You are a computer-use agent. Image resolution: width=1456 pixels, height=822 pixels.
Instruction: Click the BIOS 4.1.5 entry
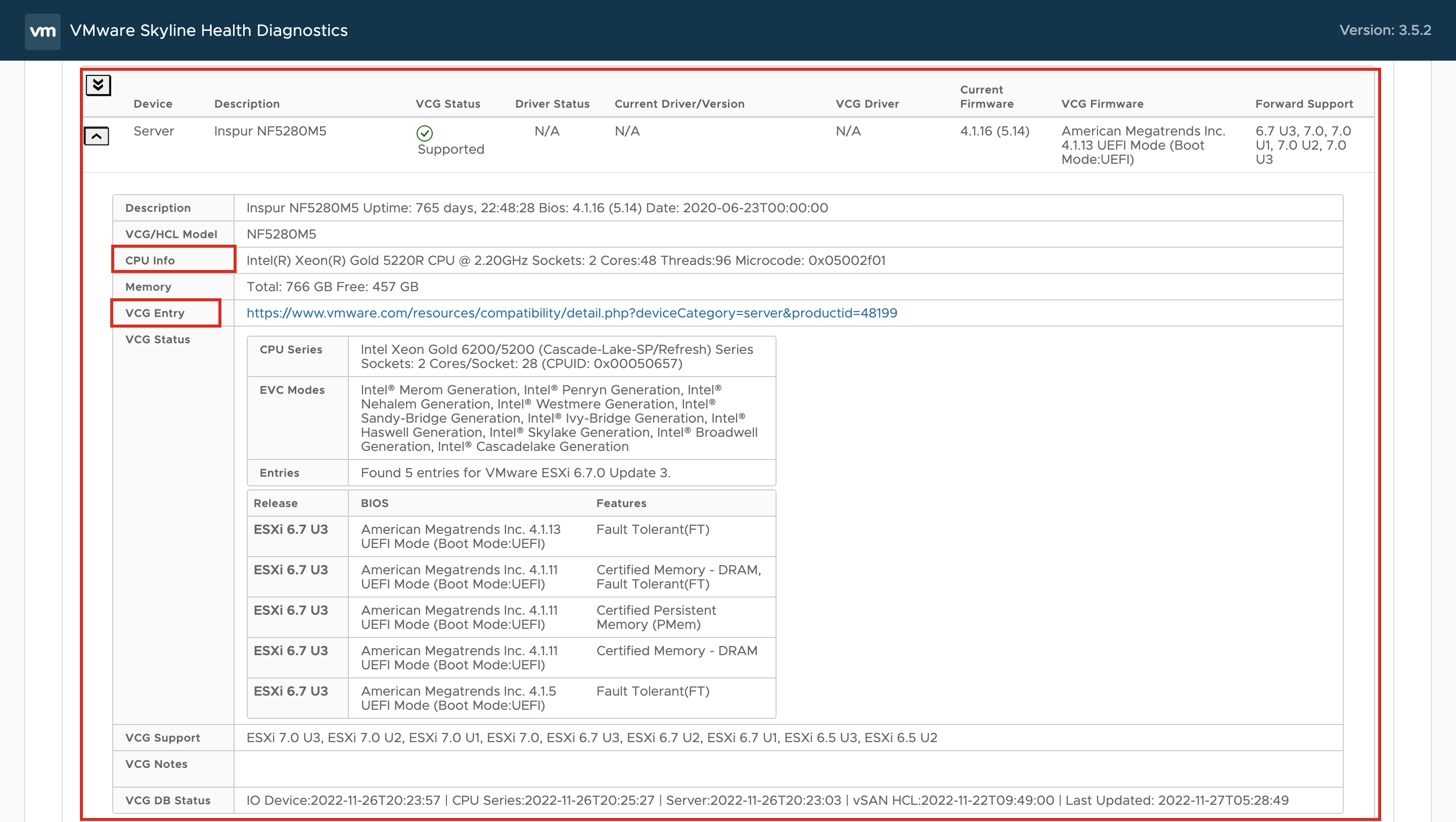point(458,698)
